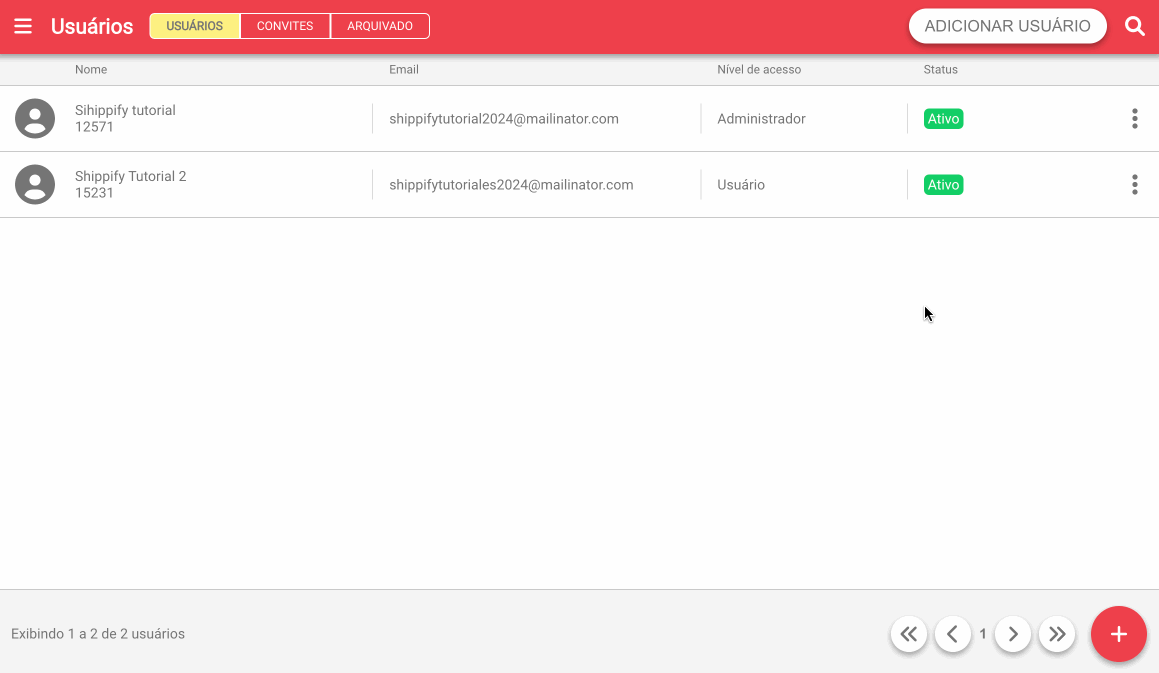This screenshot has height=673, width=1159.
Task: Click Ativo badge for Shippify Tutorial 2
Action: click(943, 184)
